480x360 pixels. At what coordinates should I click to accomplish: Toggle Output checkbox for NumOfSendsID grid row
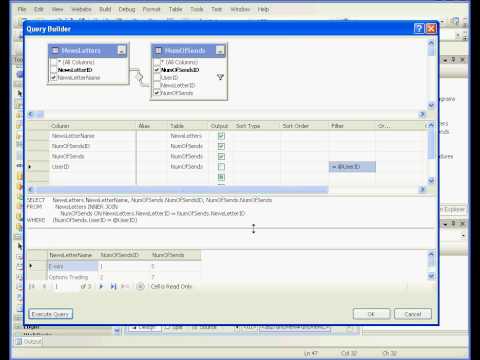pos(221,146)
